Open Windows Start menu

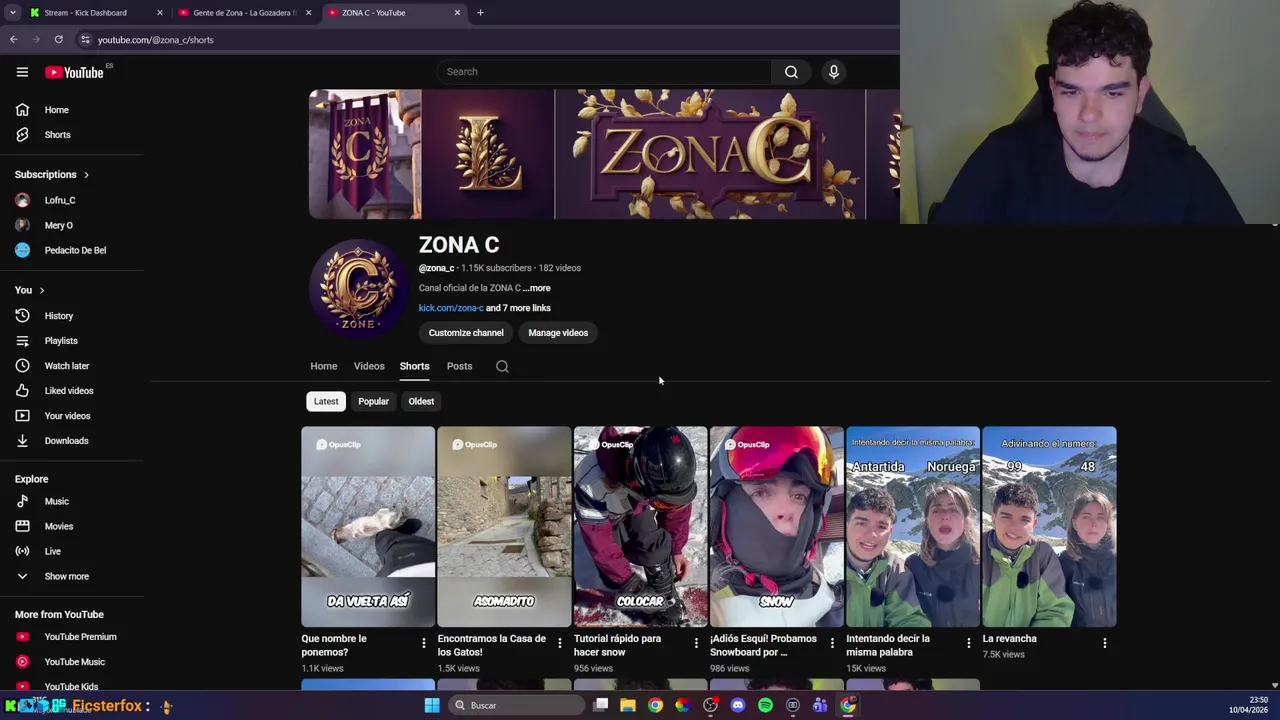432,705
